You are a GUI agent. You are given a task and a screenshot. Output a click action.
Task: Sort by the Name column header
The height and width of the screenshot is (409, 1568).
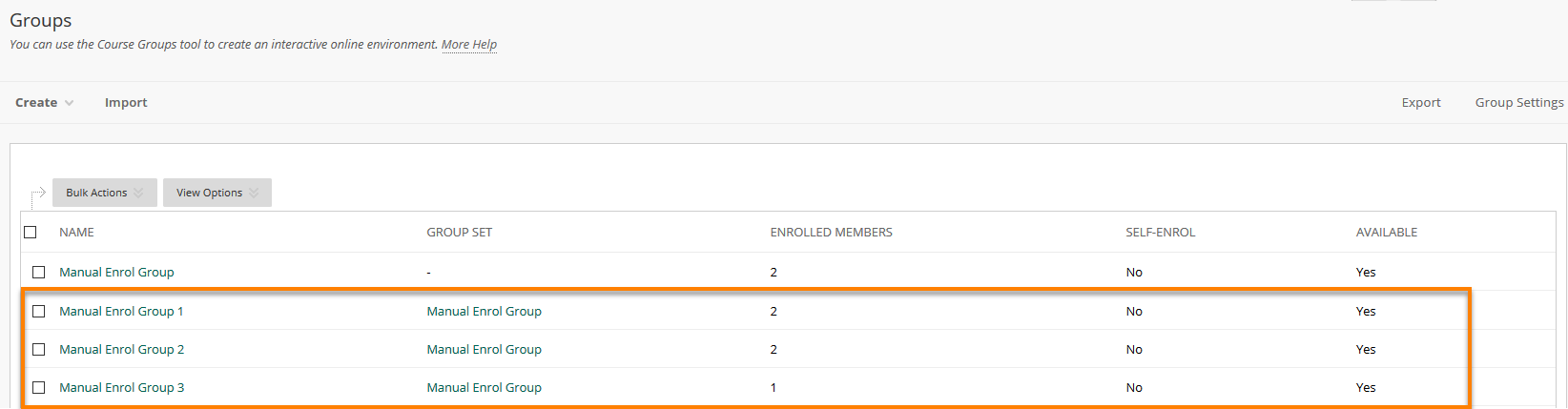point(76,232)
